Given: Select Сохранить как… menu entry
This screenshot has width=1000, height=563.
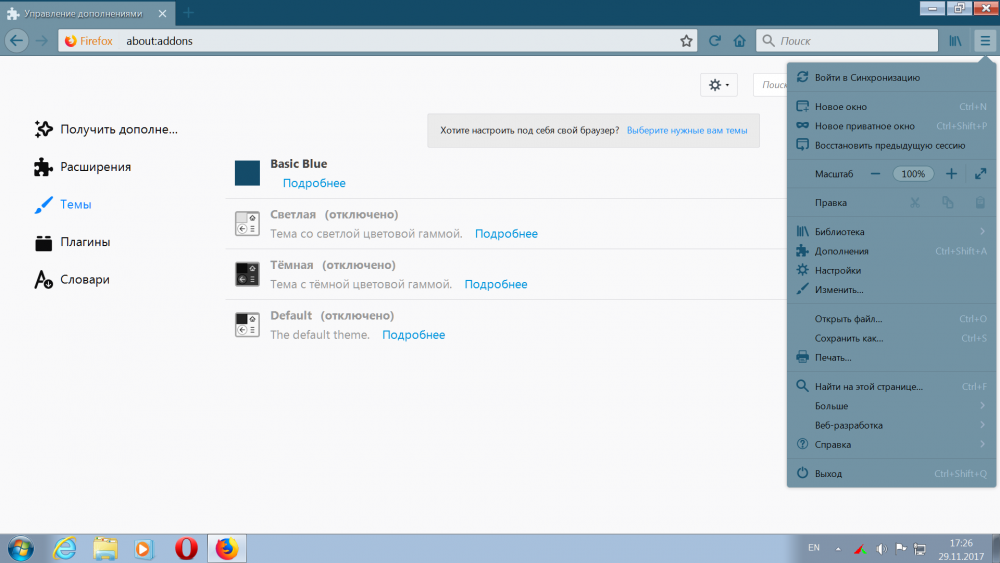Looking at the screenshot, I should [x=892, y=338].
